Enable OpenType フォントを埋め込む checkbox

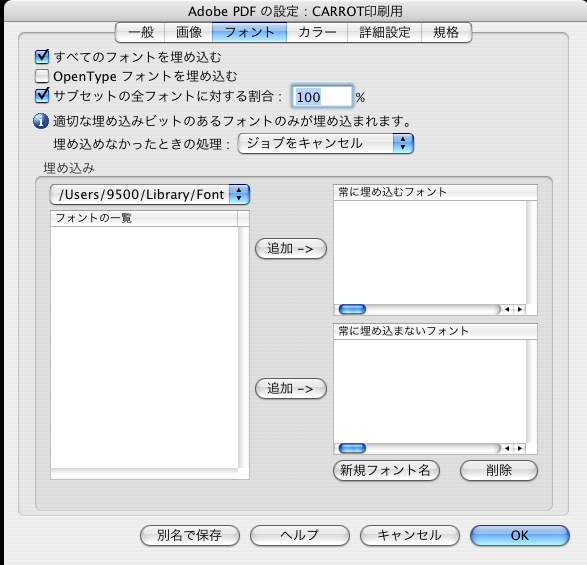42,76
